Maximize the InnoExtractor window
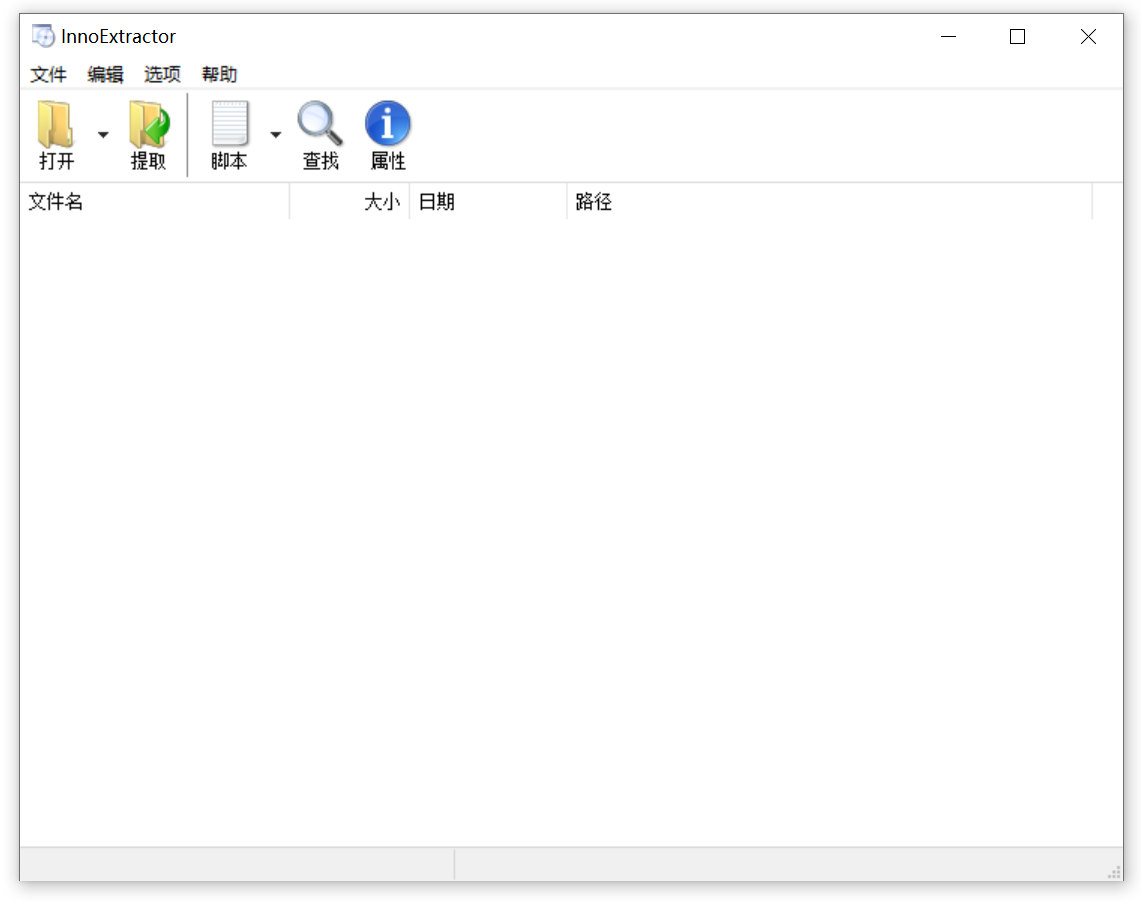 pyautogui.click(x=1017, y=37)
